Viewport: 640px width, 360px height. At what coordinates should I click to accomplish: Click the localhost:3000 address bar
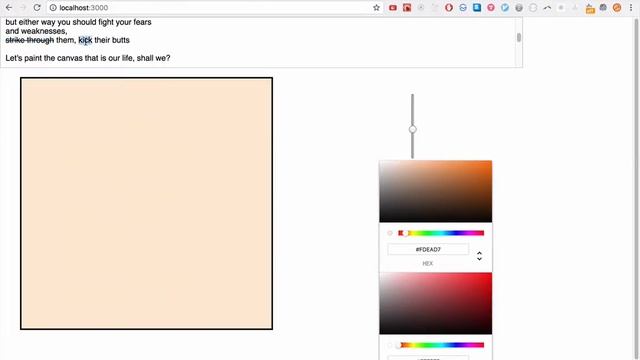coord(210,8)
